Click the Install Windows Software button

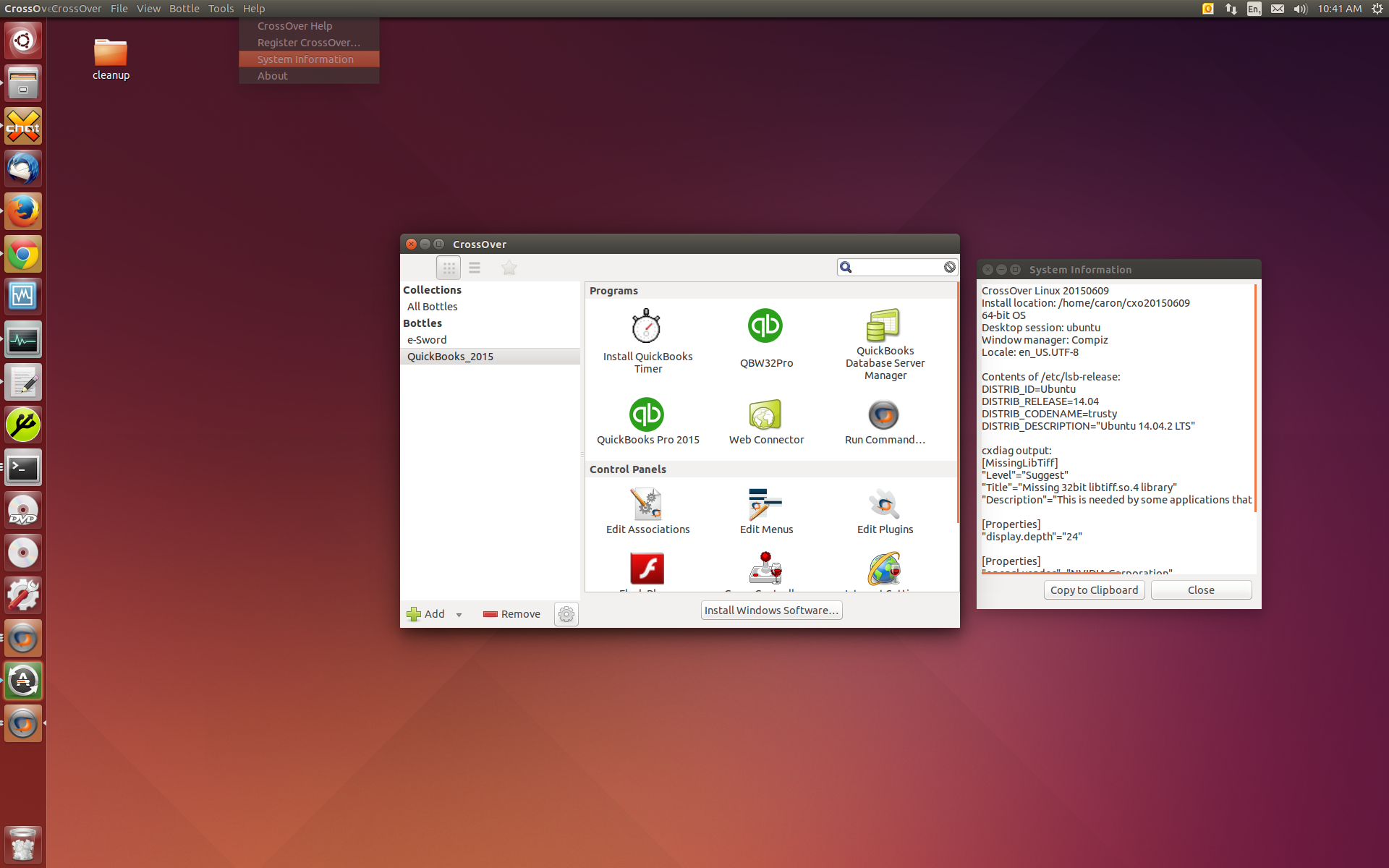pyautogui.click(x=772, y=609)
